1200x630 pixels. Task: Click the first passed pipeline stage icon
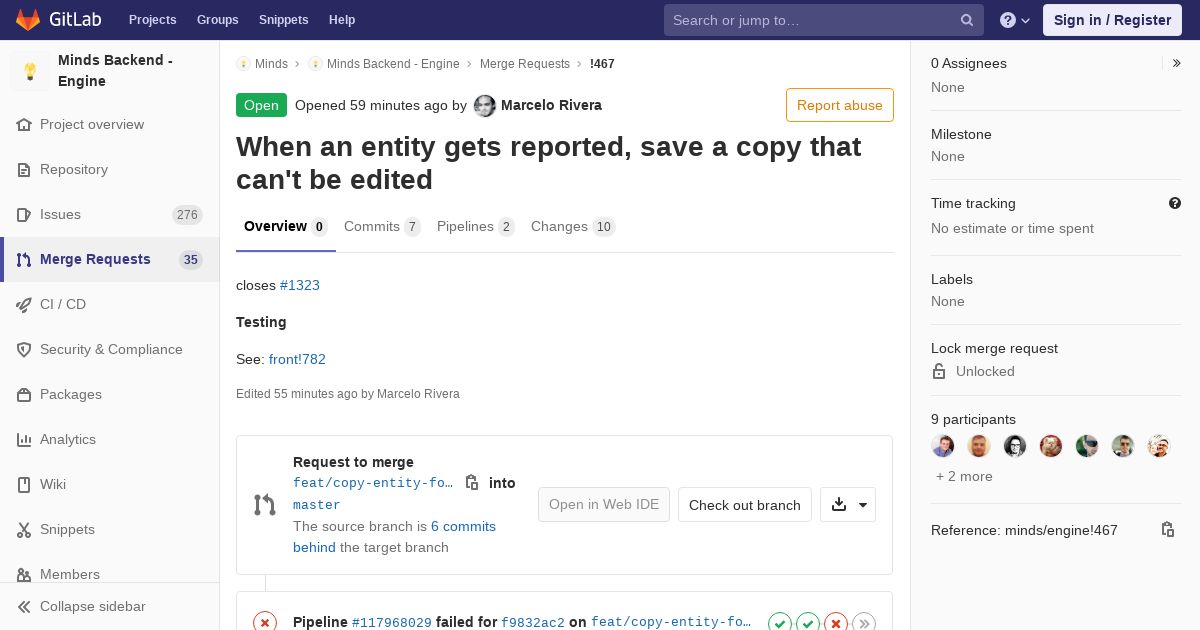780,623
